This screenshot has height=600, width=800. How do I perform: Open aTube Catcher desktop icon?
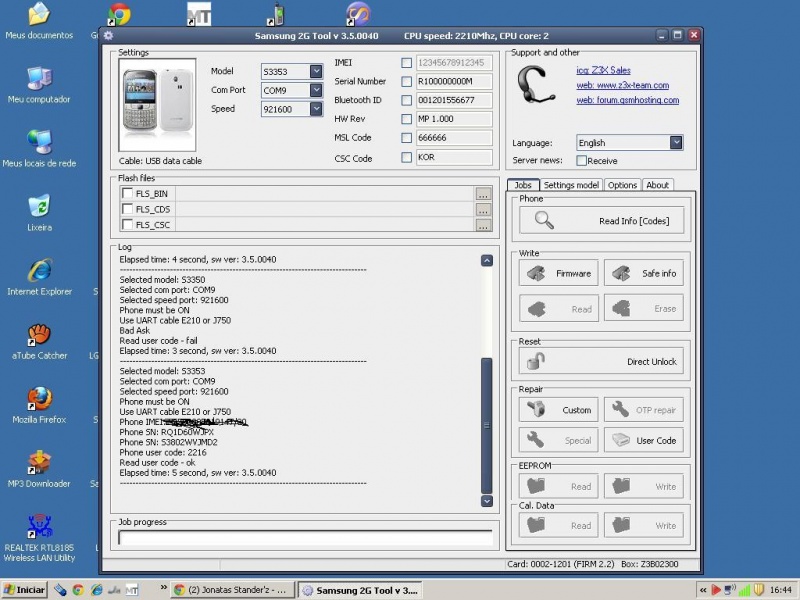39,341
